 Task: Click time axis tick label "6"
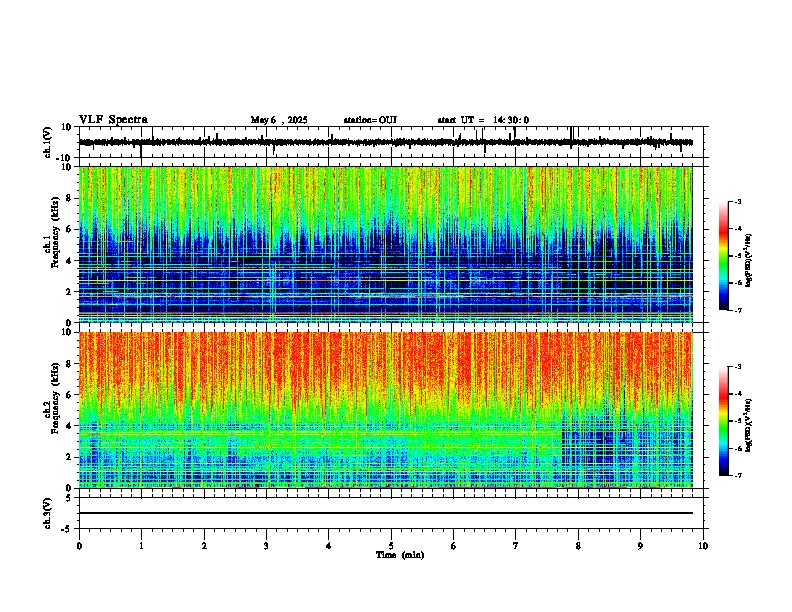[x=454, y=546]
